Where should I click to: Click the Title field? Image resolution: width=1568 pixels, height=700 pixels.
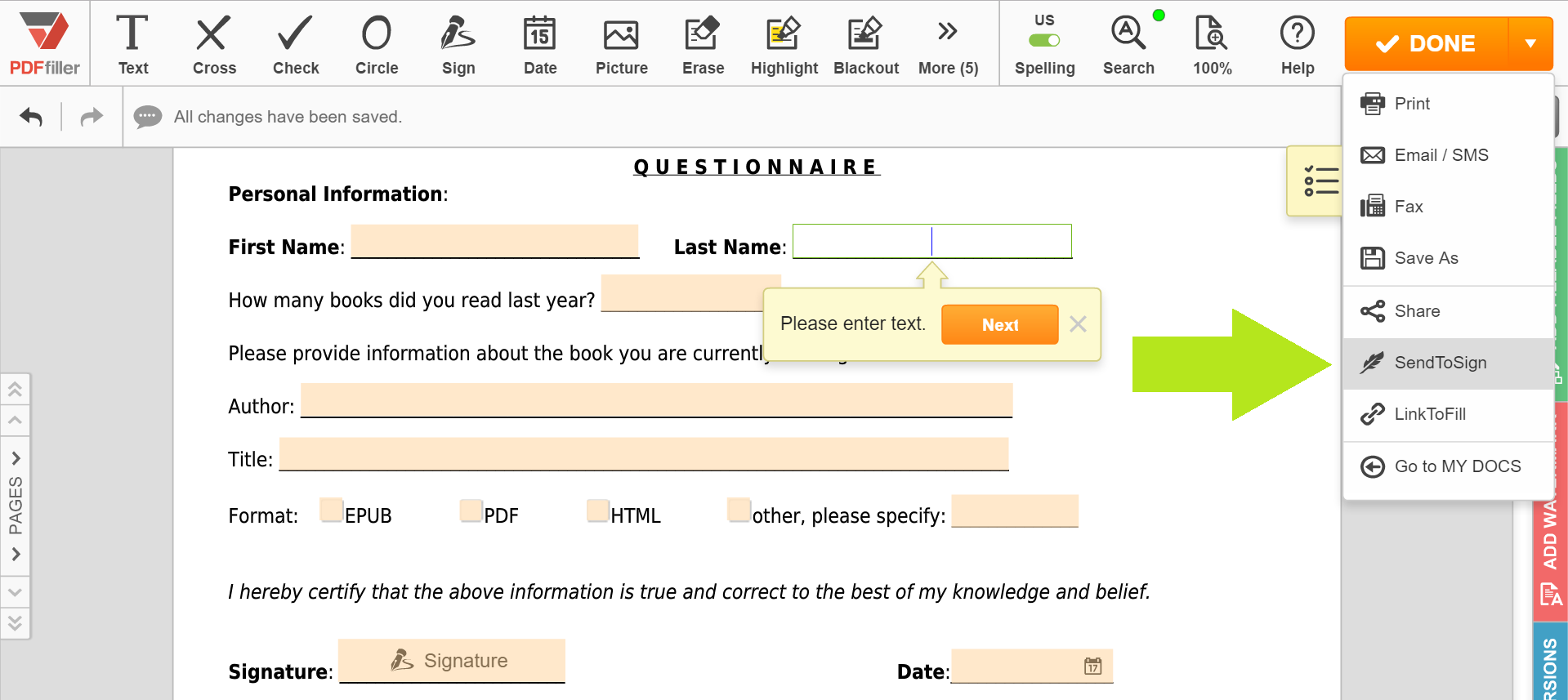644,454
